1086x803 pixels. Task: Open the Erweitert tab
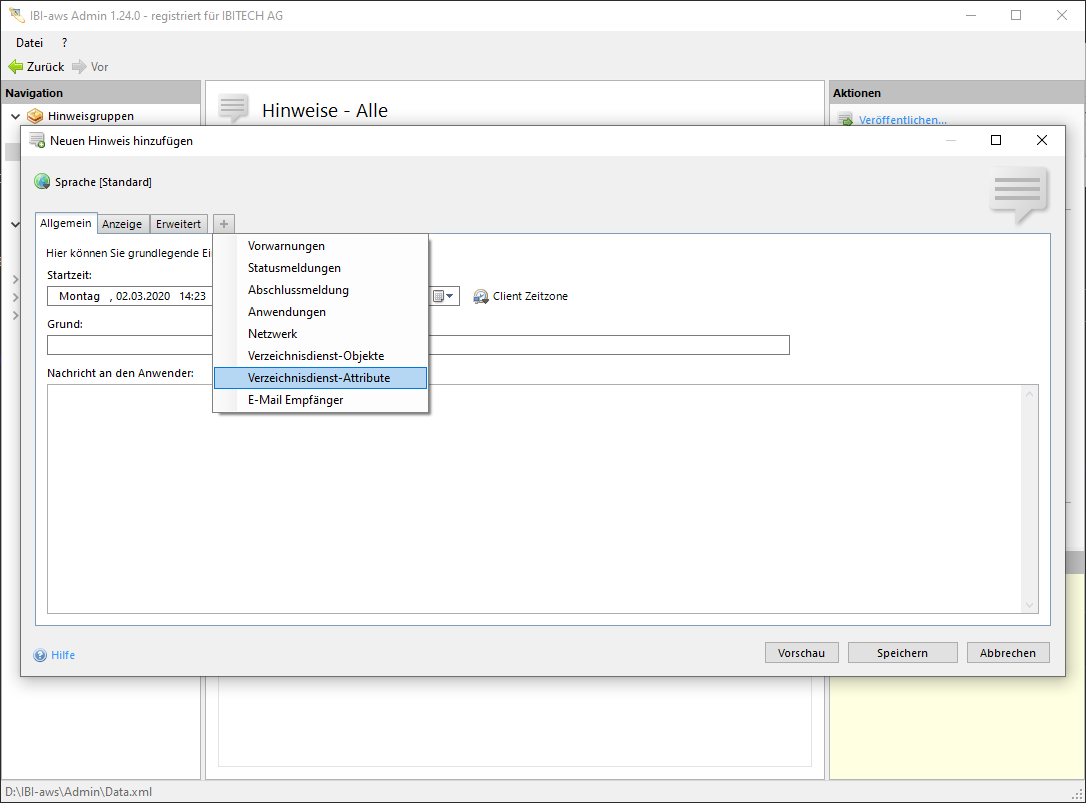click(x=178, y=224)
